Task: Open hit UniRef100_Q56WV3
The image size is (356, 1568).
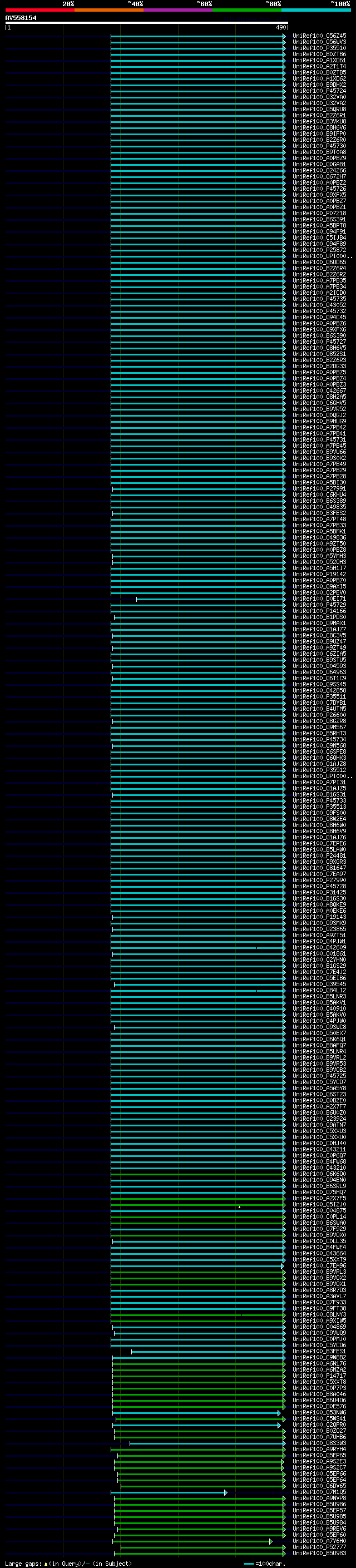Action: click(x=319, y=42)
